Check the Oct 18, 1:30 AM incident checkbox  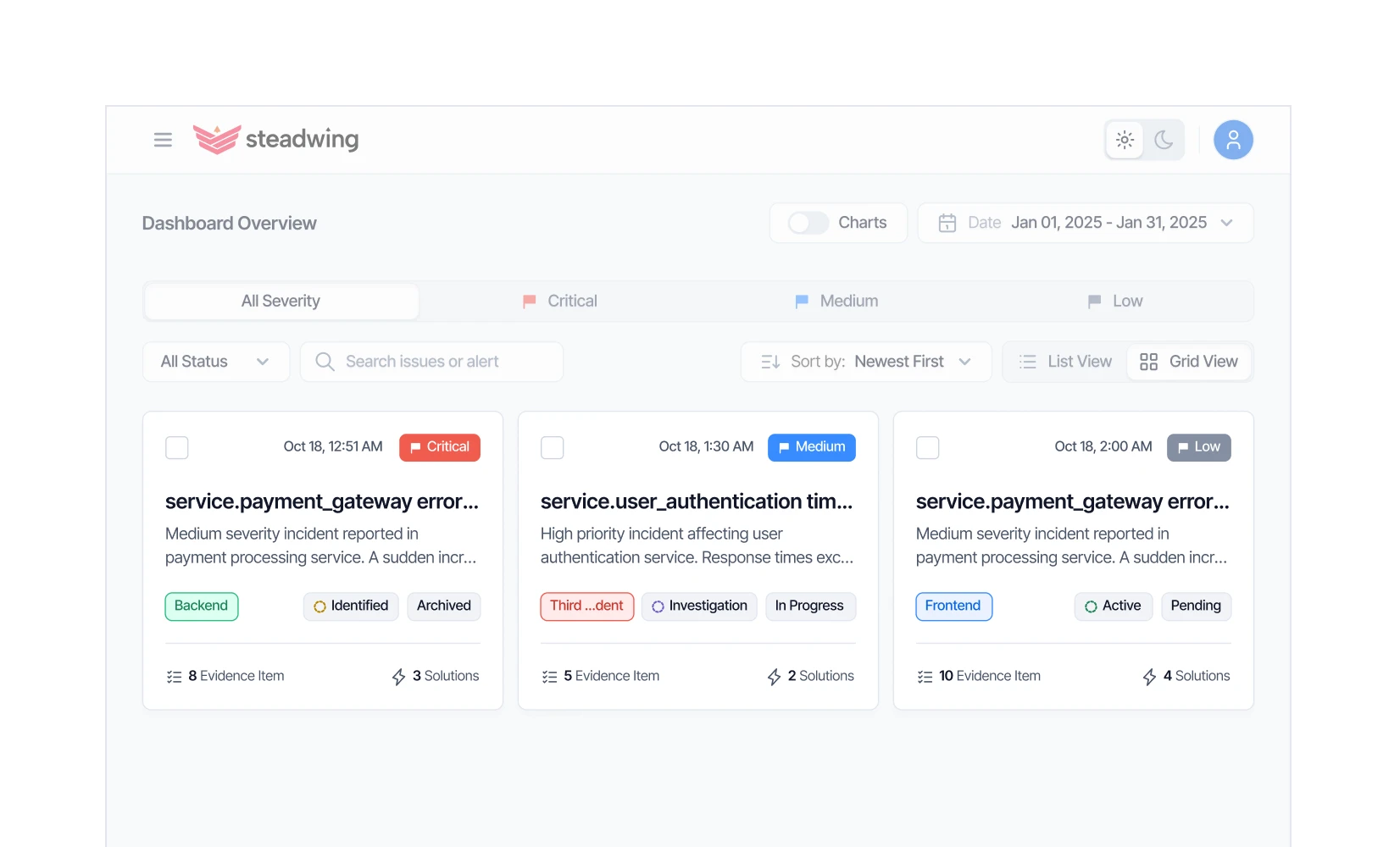click(553, 447)
